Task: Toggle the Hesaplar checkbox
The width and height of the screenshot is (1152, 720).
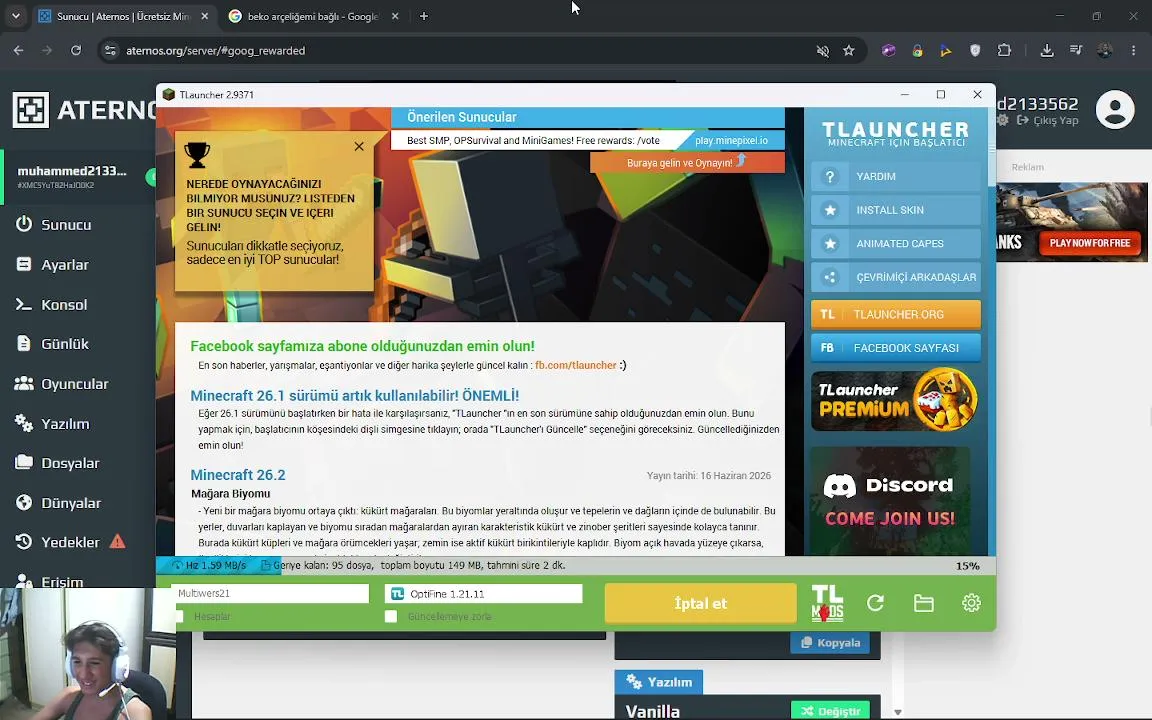Action: pos(179,616)
